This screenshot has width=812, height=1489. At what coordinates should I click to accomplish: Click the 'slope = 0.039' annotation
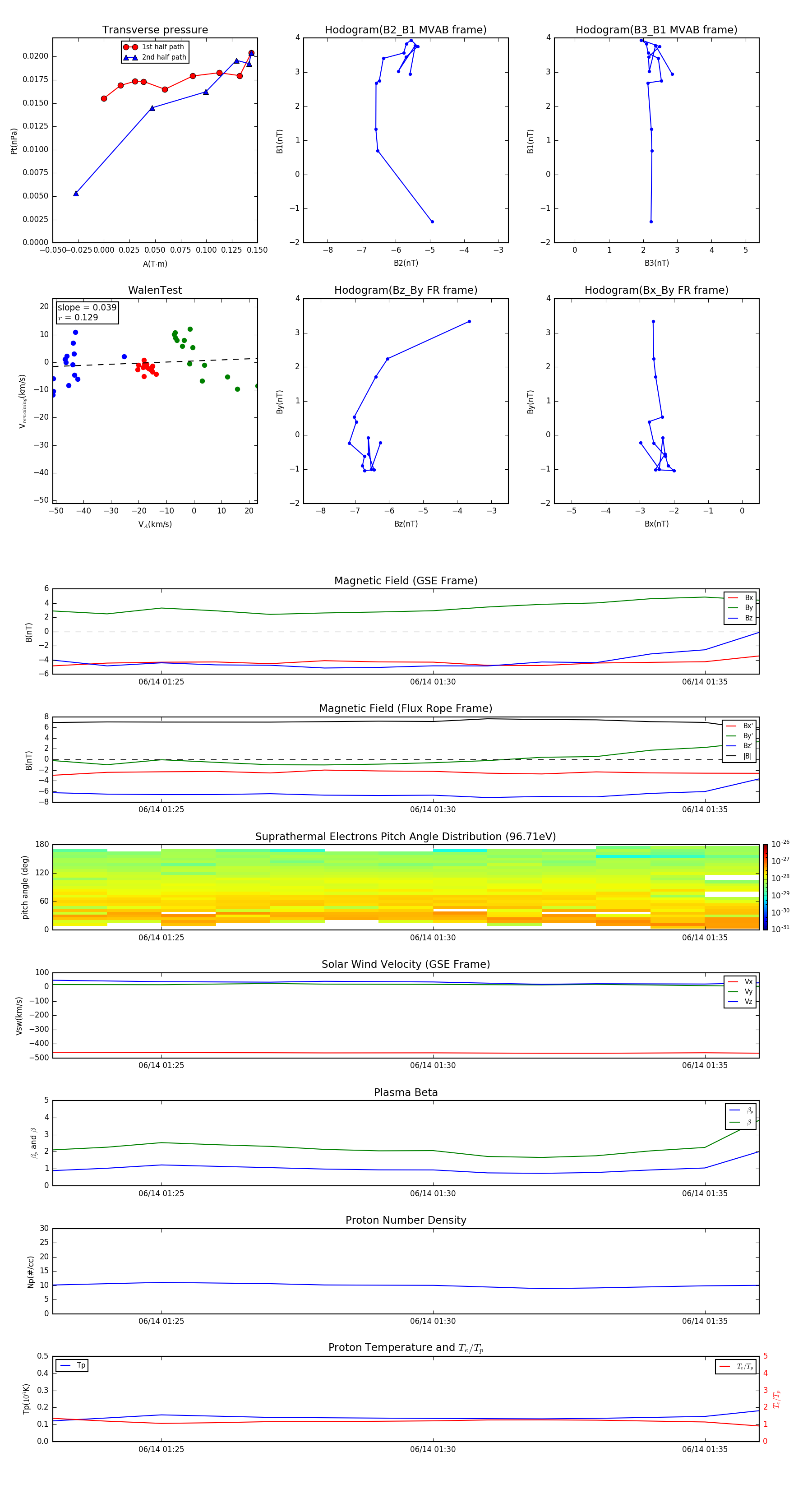click(x=87, y=308)
